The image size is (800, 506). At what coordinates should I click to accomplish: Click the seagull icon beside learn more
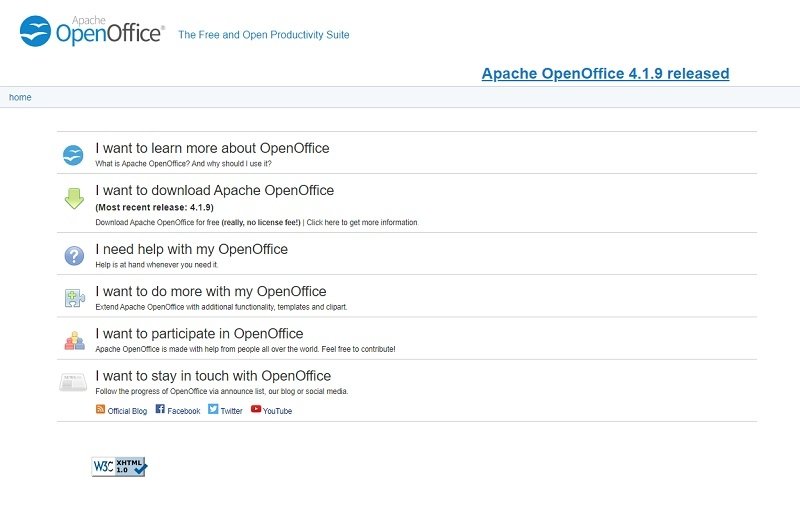click(73, 155)
